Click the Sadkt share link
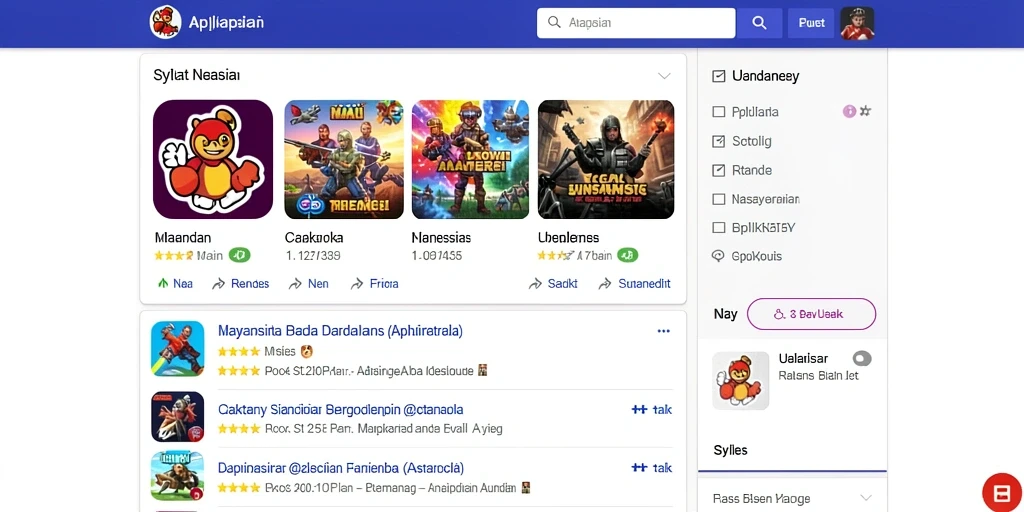The width and height of the screenshot is (1024, 512). coord(552,284)
